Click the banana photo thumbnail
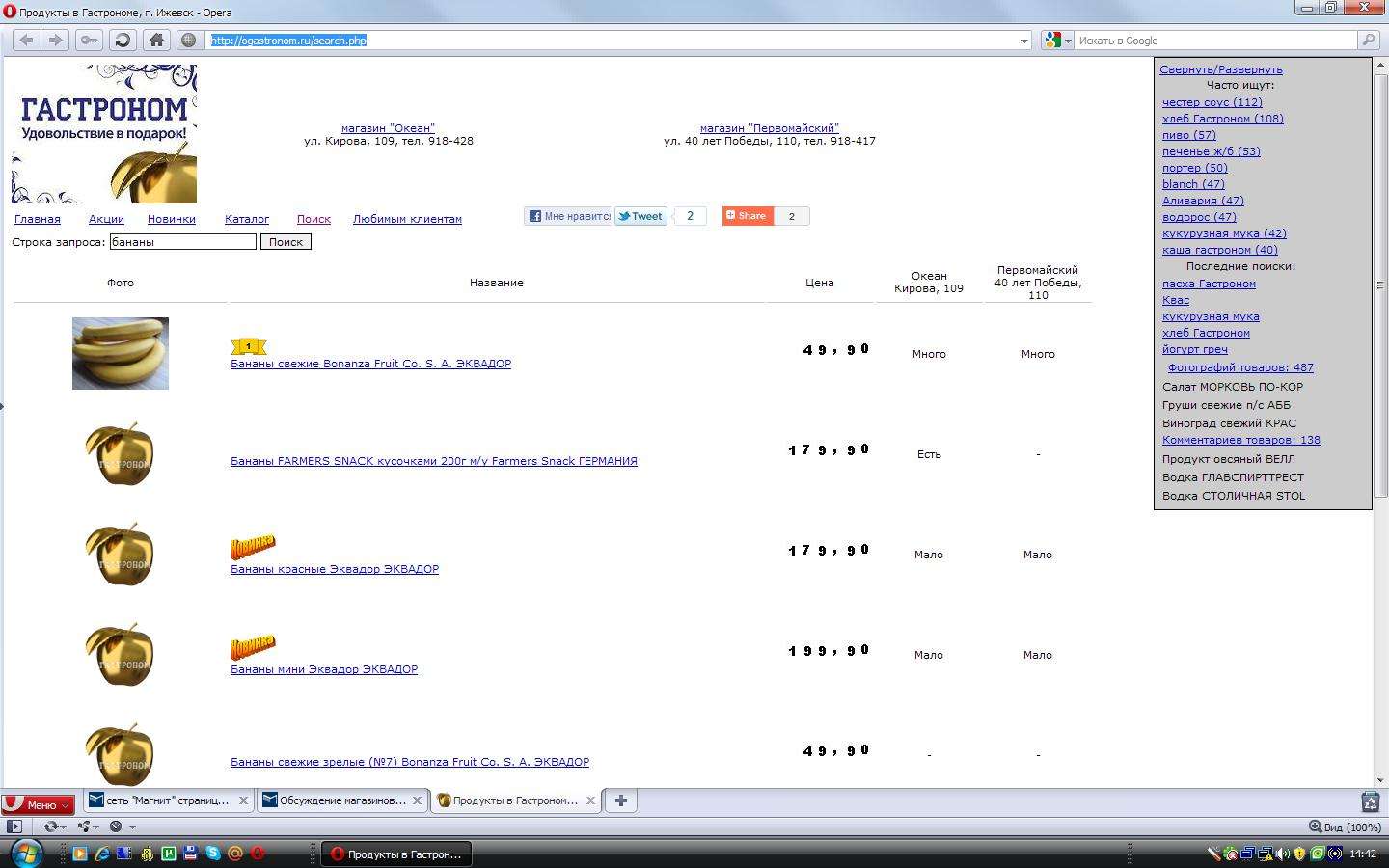The image size is (1389, 868). (x=121, y=354)
